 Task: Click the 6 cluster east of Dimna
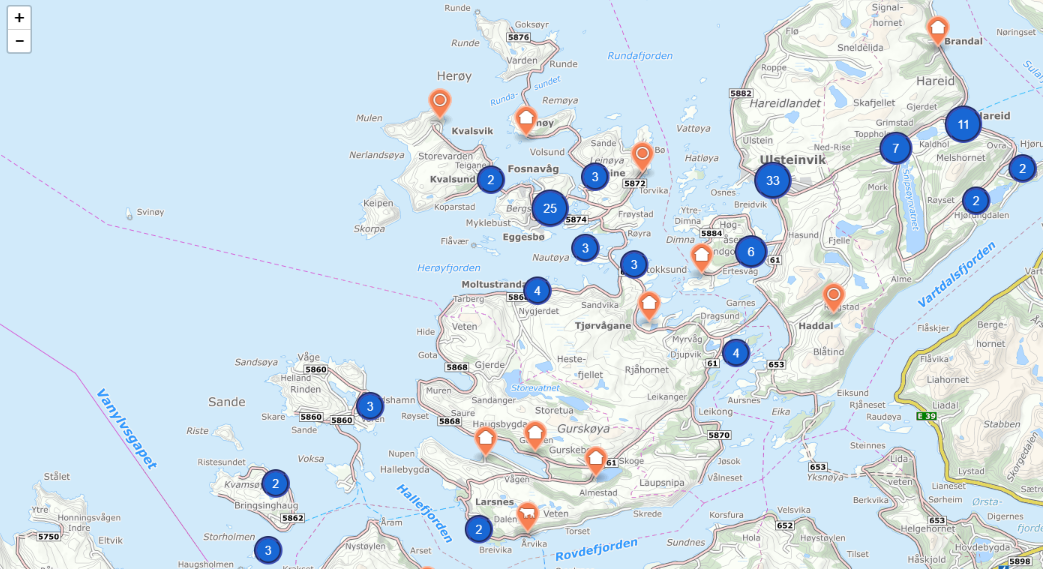point(751,251)
